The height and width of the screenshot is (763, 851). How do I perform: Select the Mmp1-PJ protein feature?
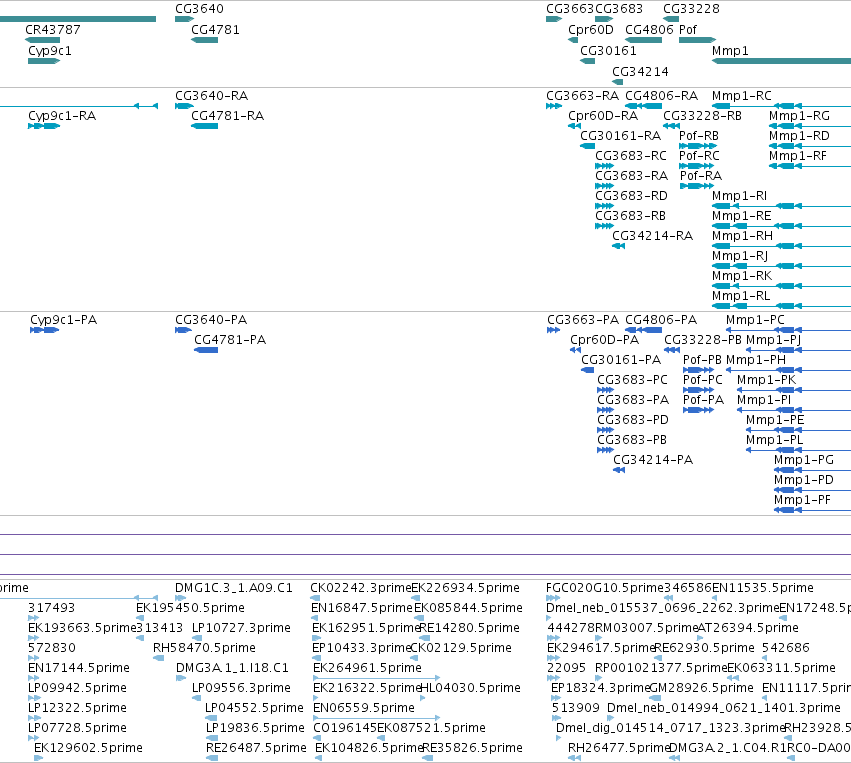coord(798,350)
